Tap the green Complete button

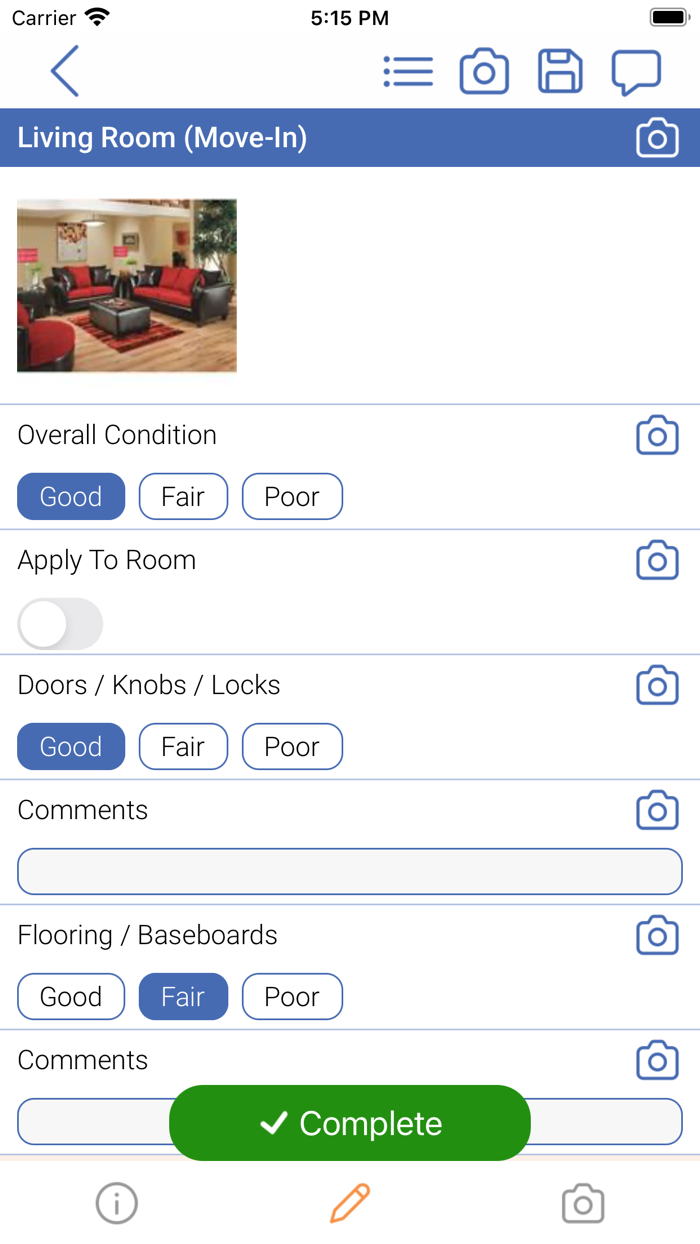click(x=350, y=1123)
